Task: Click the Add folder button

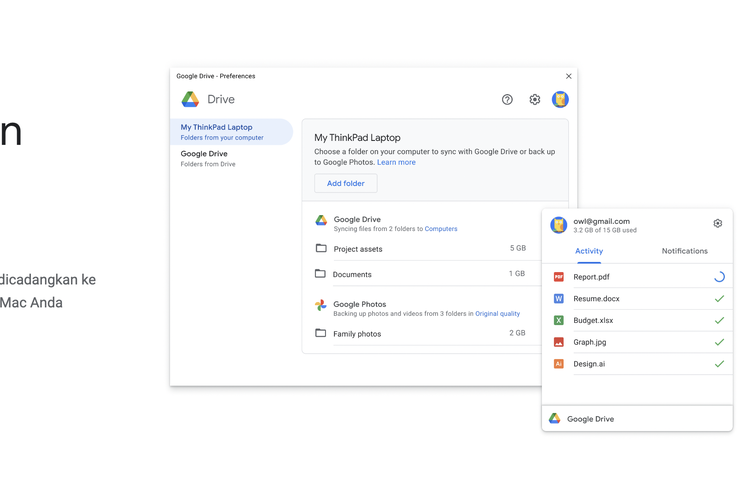Action: pyautogui.click(x=345, y=184)
